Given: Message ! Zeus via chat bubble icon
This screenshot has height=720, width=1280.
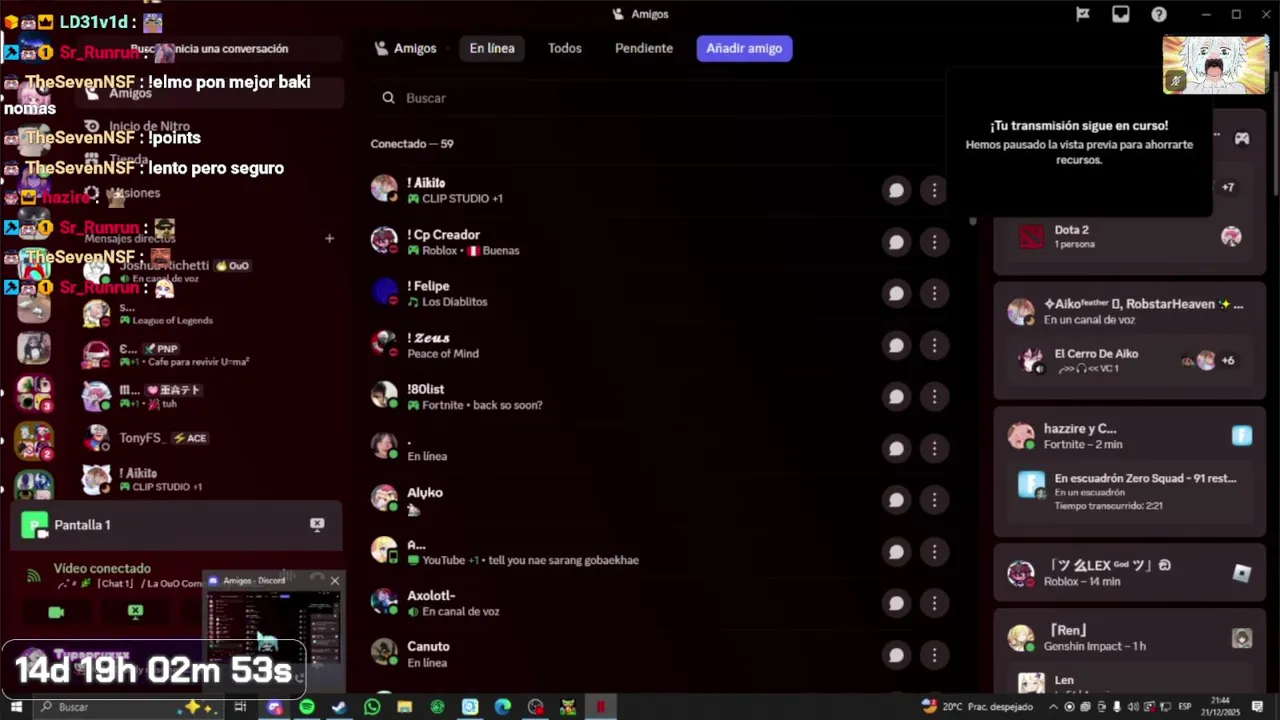Looking at the screenshot, I should [x=896, y=345].
